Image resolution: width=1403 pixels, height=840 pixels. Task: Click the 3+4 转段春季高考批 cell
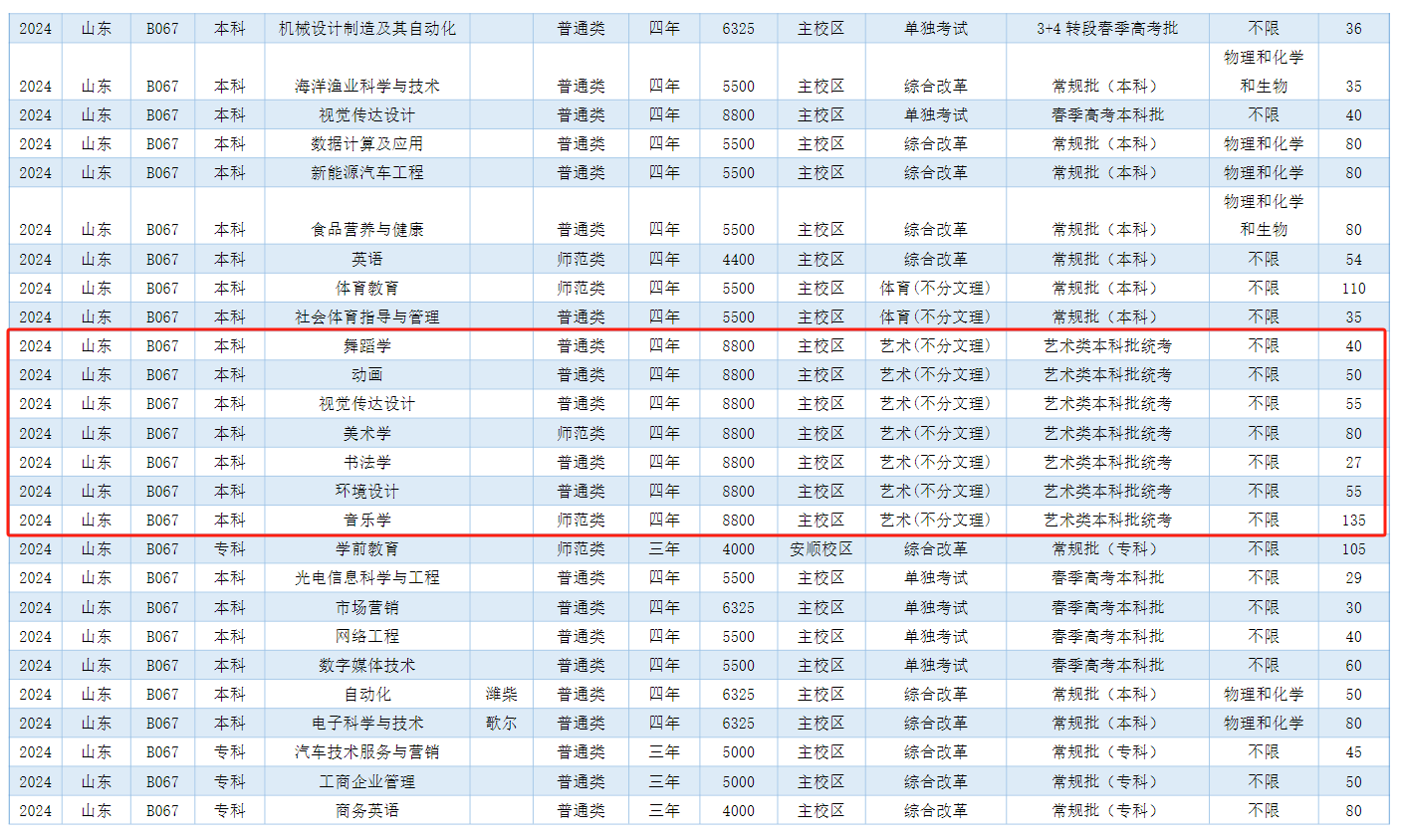click(1106, 28)
